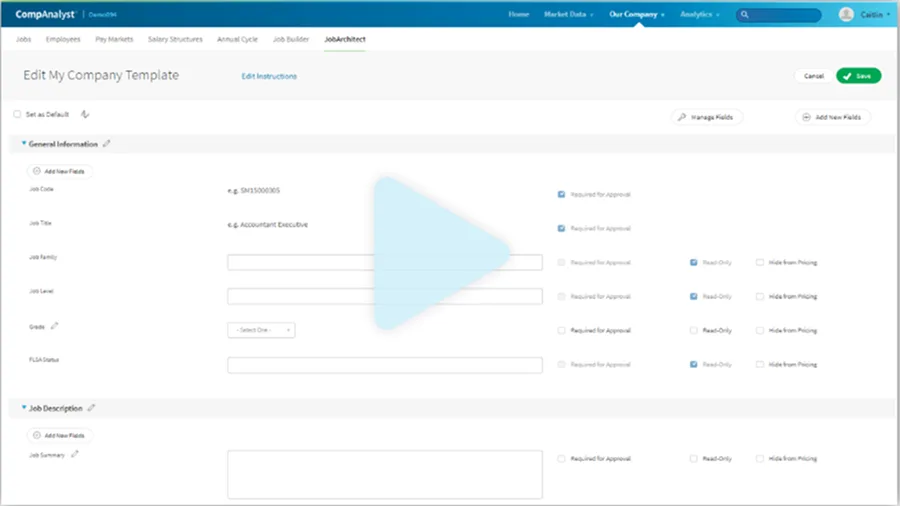Toggle Read-Only checkbox for FLSA Status
The width and height of the screenshot is (900, 531).
tap(693, 365)
